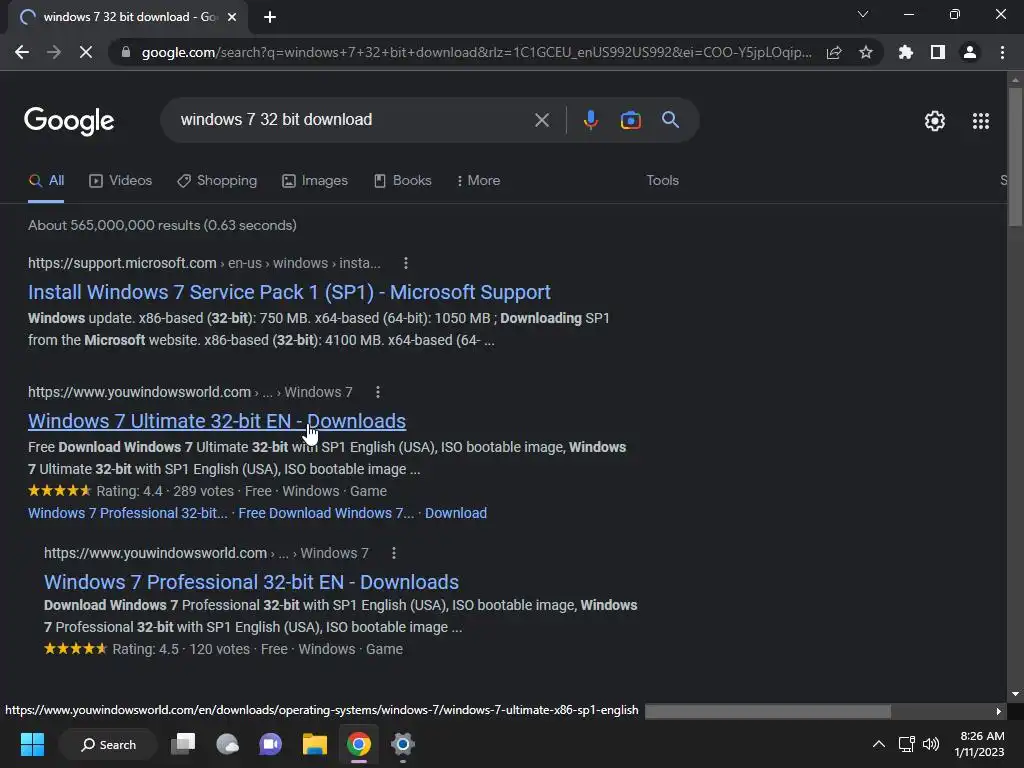
Task: Open the Windows 7 Professional 32-bit... sitelink
Action: click(128, 513)
